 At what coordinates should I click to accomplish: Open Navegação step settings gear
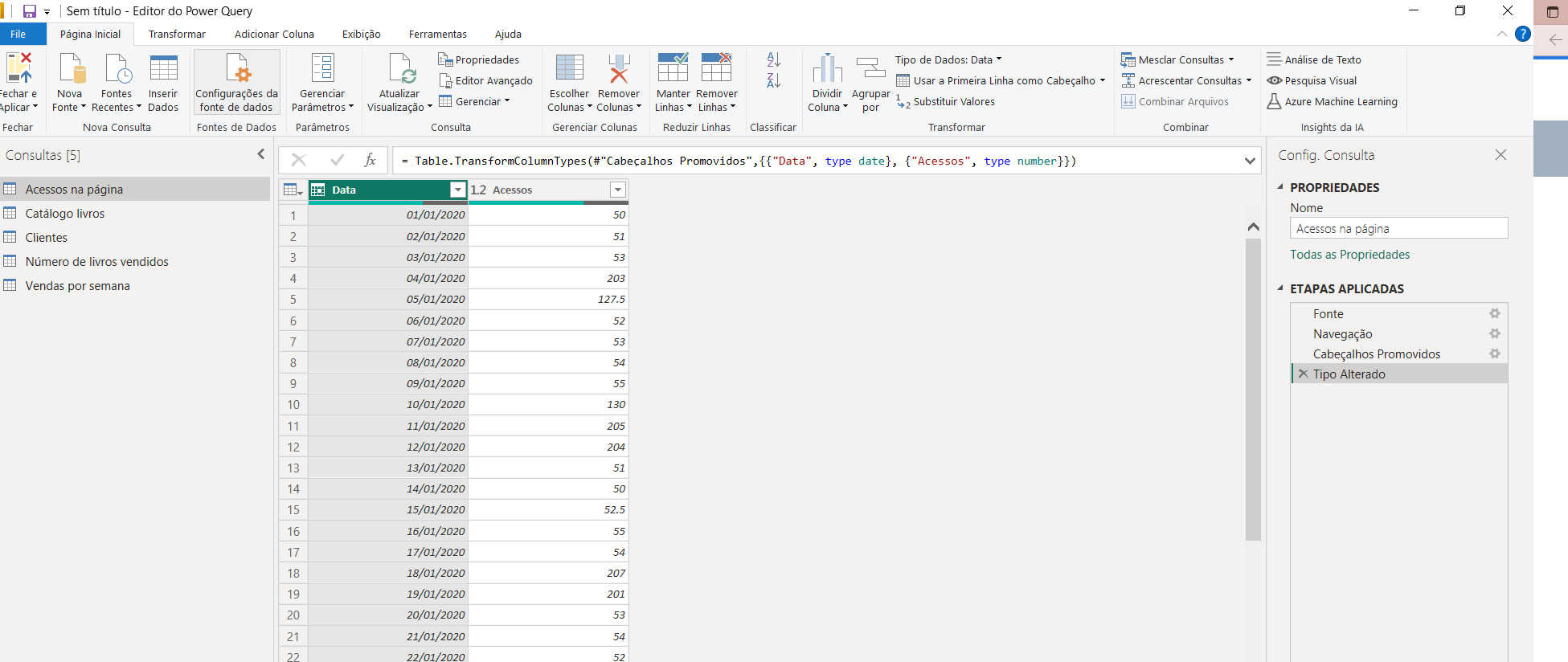(1495, 333)
